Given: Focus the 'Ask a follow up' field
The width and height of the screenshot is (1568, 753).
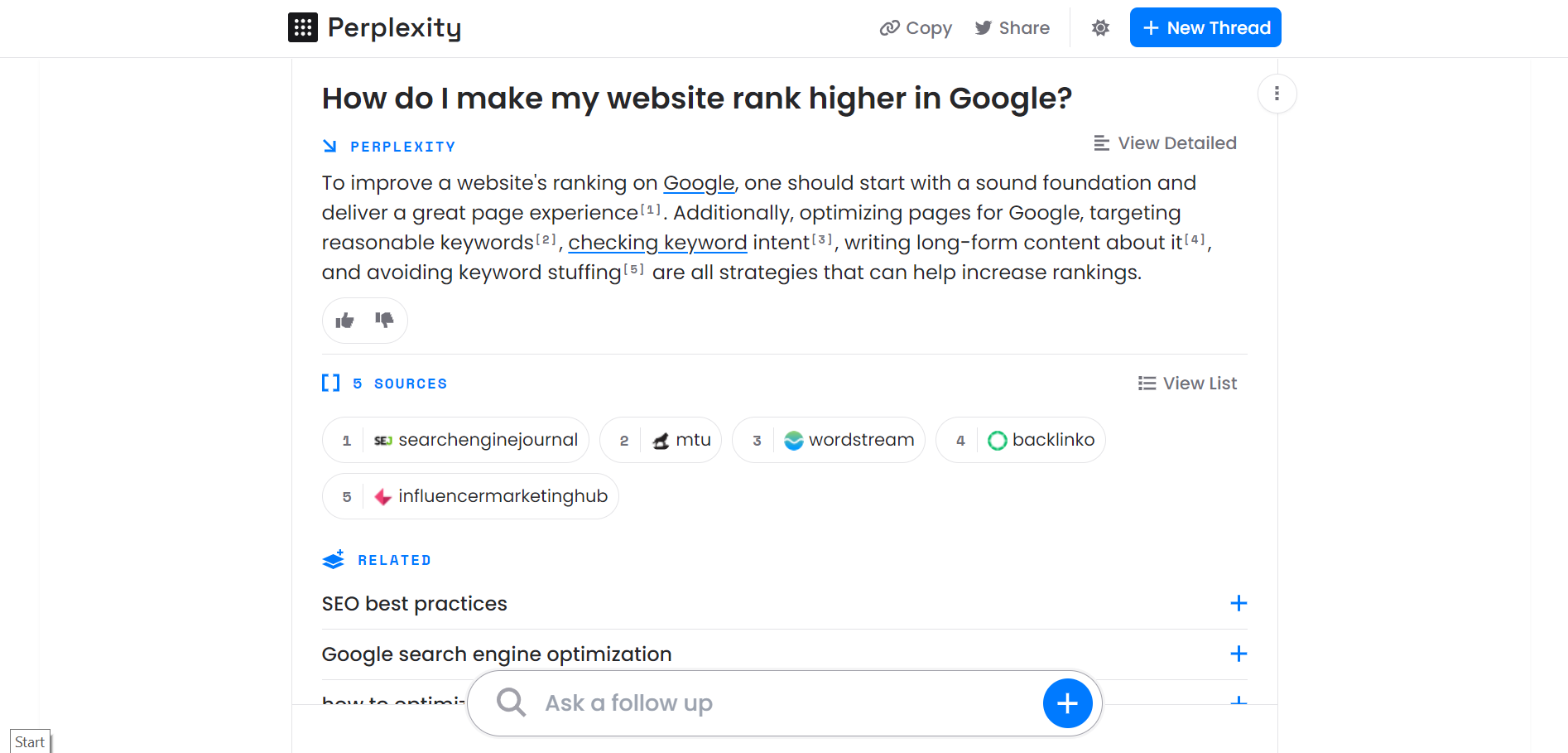Looking at the screenshot, I should (785, 703).
